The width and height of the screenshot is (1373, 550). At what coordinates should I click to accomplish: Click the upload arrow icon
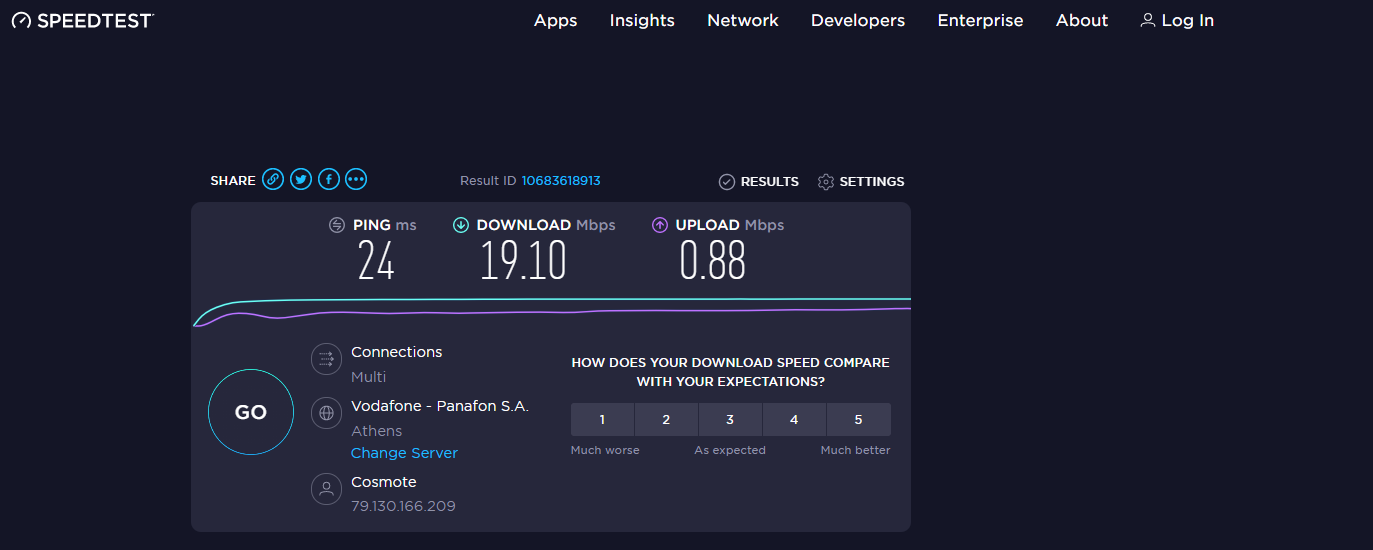coord(660,225)
